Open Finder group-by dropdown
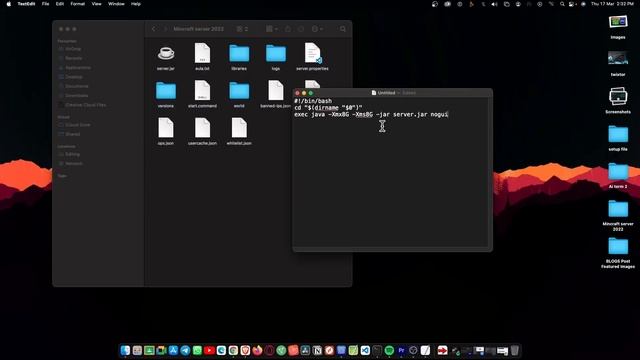The width and height of the screenshot is (640, 360). coord(272,29)
